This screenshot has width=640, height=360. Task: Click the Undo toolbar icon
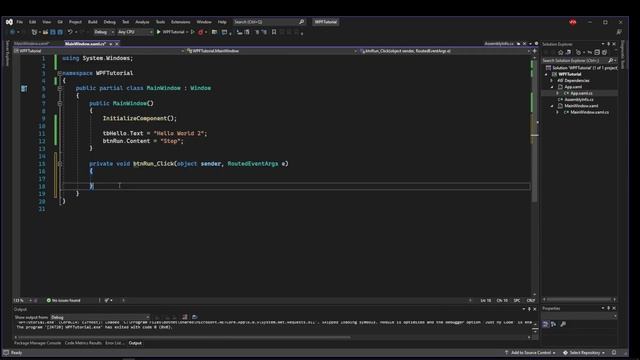70,32
